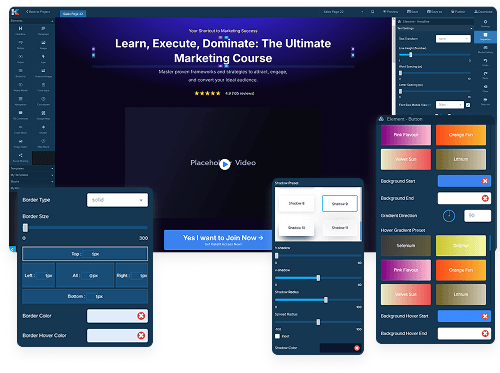Viewport: 500px width, 373px height.
Task: Expand the Templates section in sidebar
Action: (32, 169)
